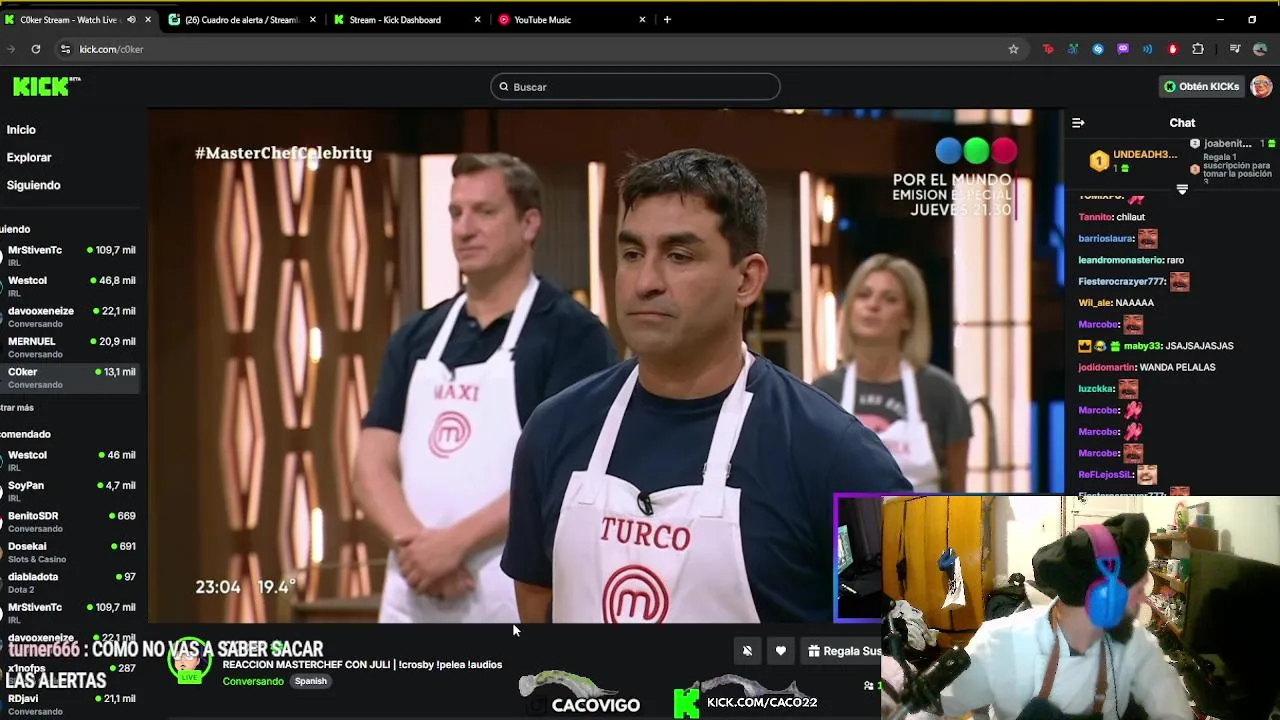Open RDjavi channel in sidebar

click(70, 704)
